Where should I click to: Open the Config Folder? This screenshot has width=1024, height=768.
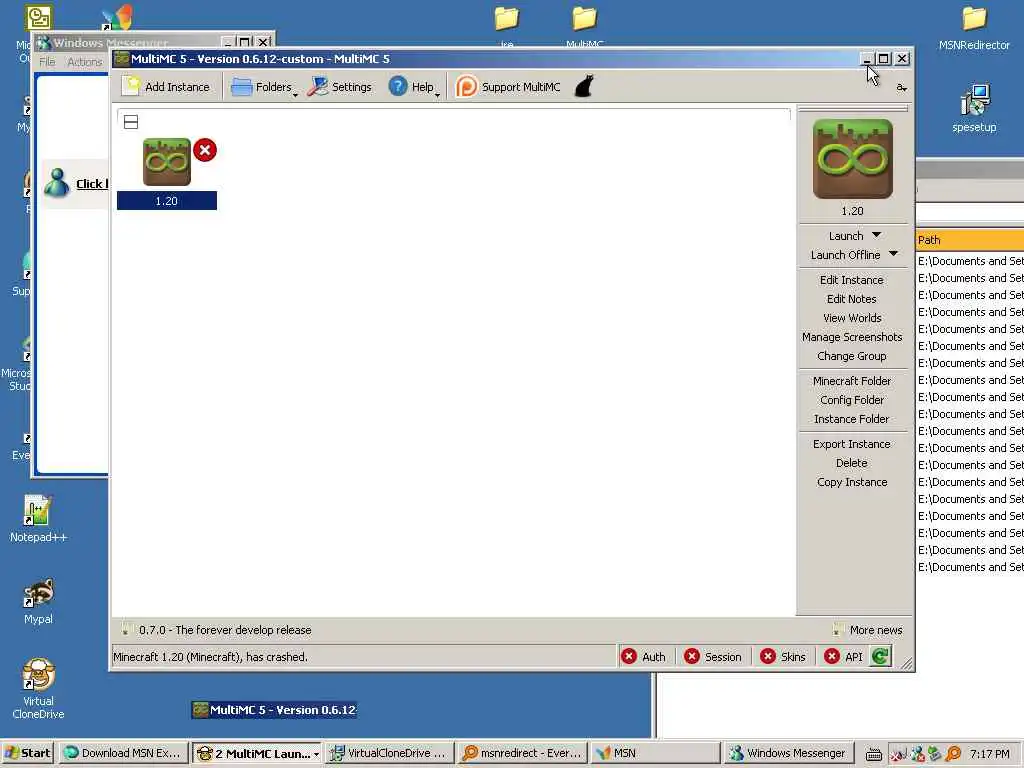click(x=852, y=400)
